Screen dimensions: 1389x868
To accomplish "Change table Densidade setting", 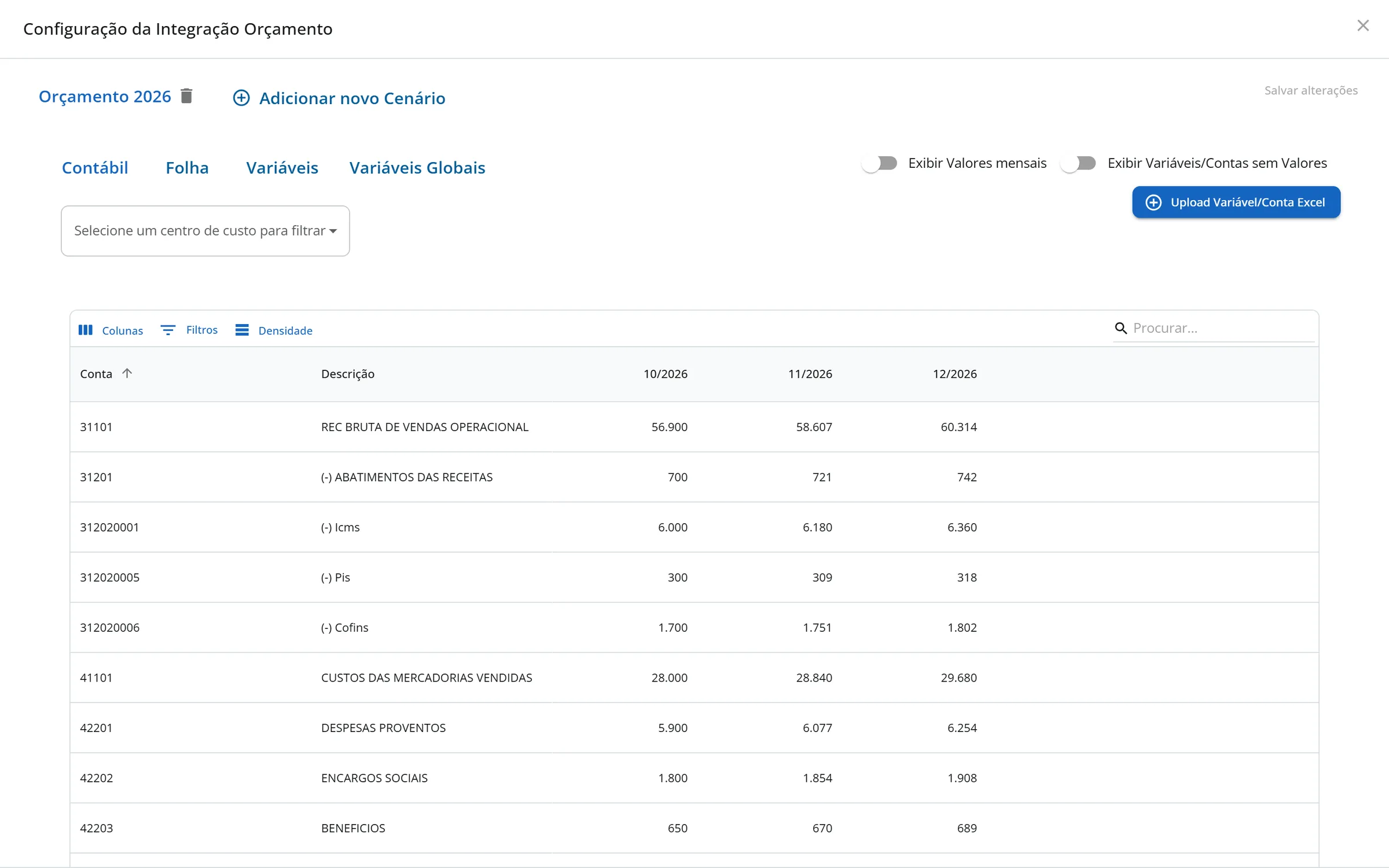I will click(274, 330).
